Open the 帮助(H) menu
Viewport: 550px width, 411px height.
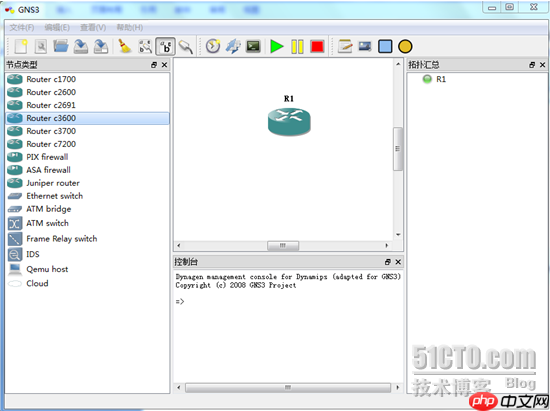[x=129, y=27]
